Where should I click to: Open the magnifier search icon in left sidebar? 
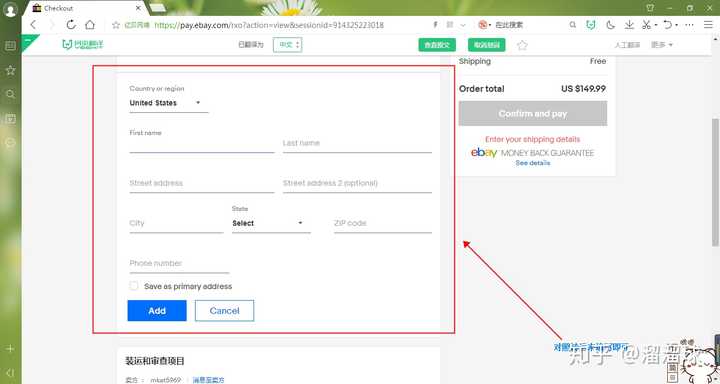pos(10,94)
